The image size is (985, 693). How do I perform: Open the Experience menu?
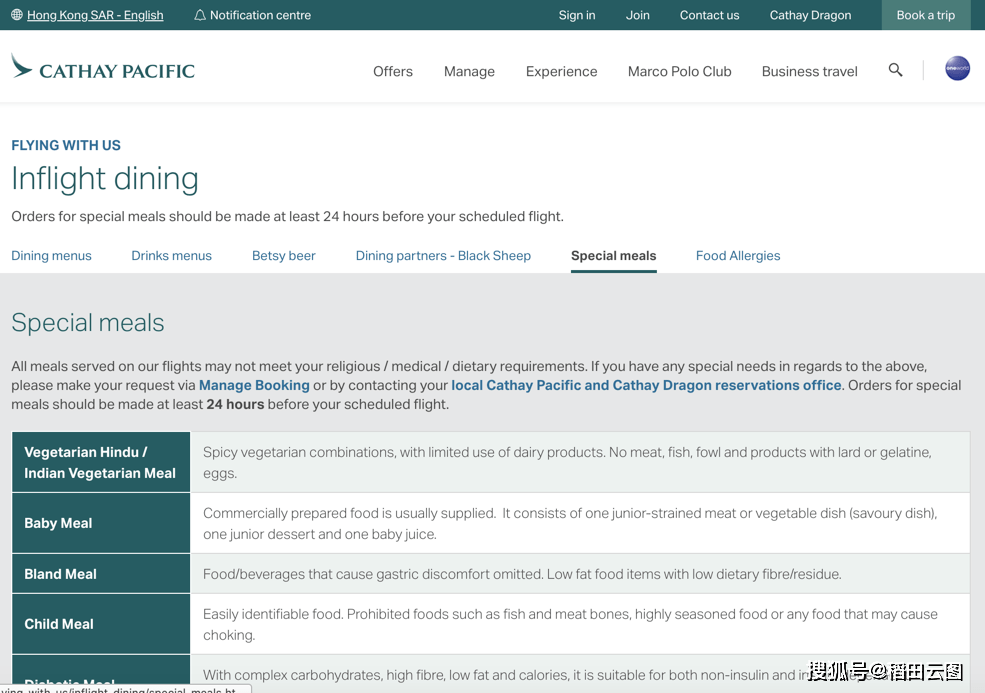click(x=562, y=72)
